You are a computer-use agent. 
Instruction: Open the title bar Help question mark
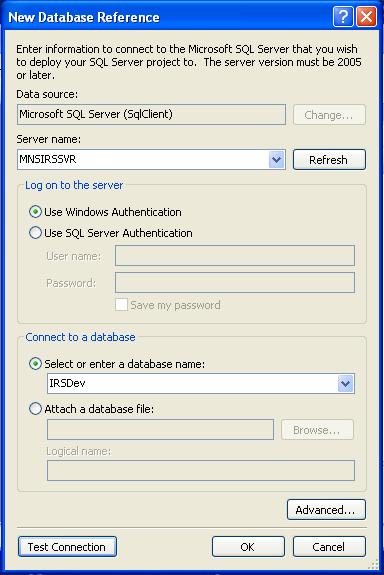coord(343,17)
